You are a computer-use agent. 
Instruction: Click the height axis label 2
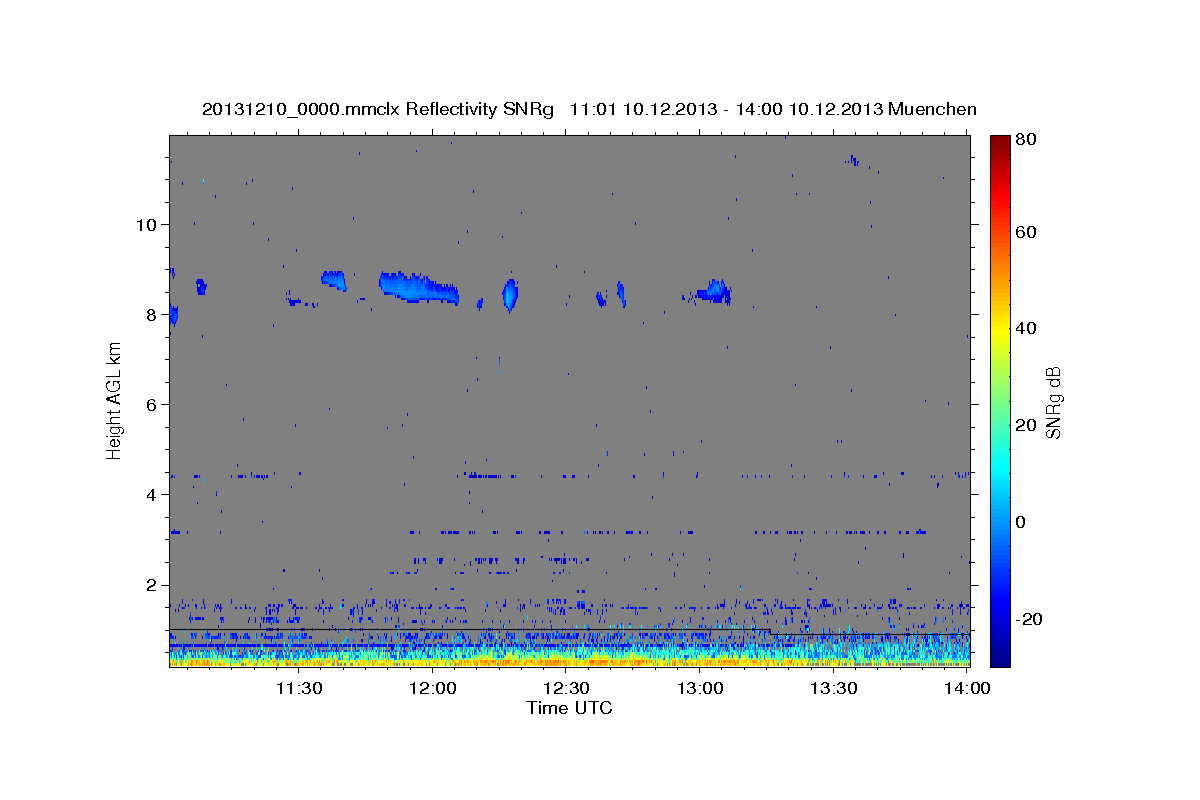click(x=151, y=585)
